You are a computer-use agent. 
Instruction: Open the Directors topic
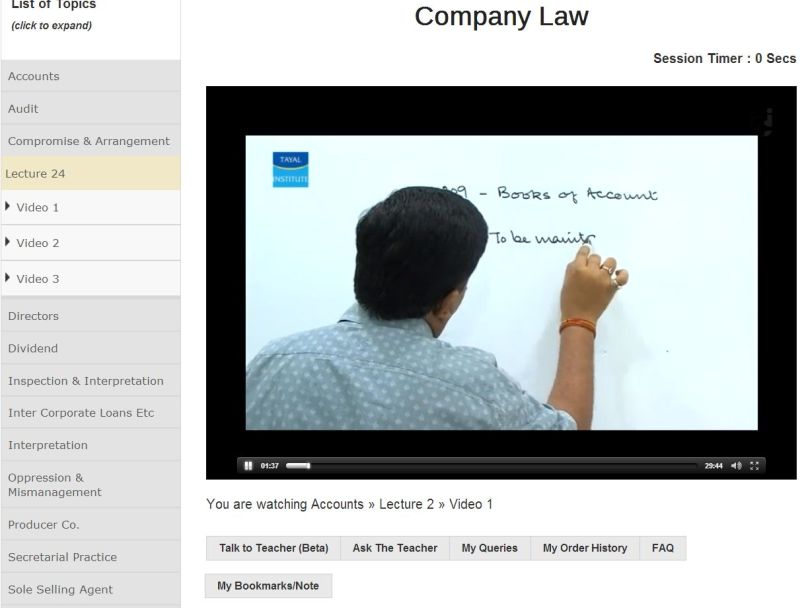34,316
